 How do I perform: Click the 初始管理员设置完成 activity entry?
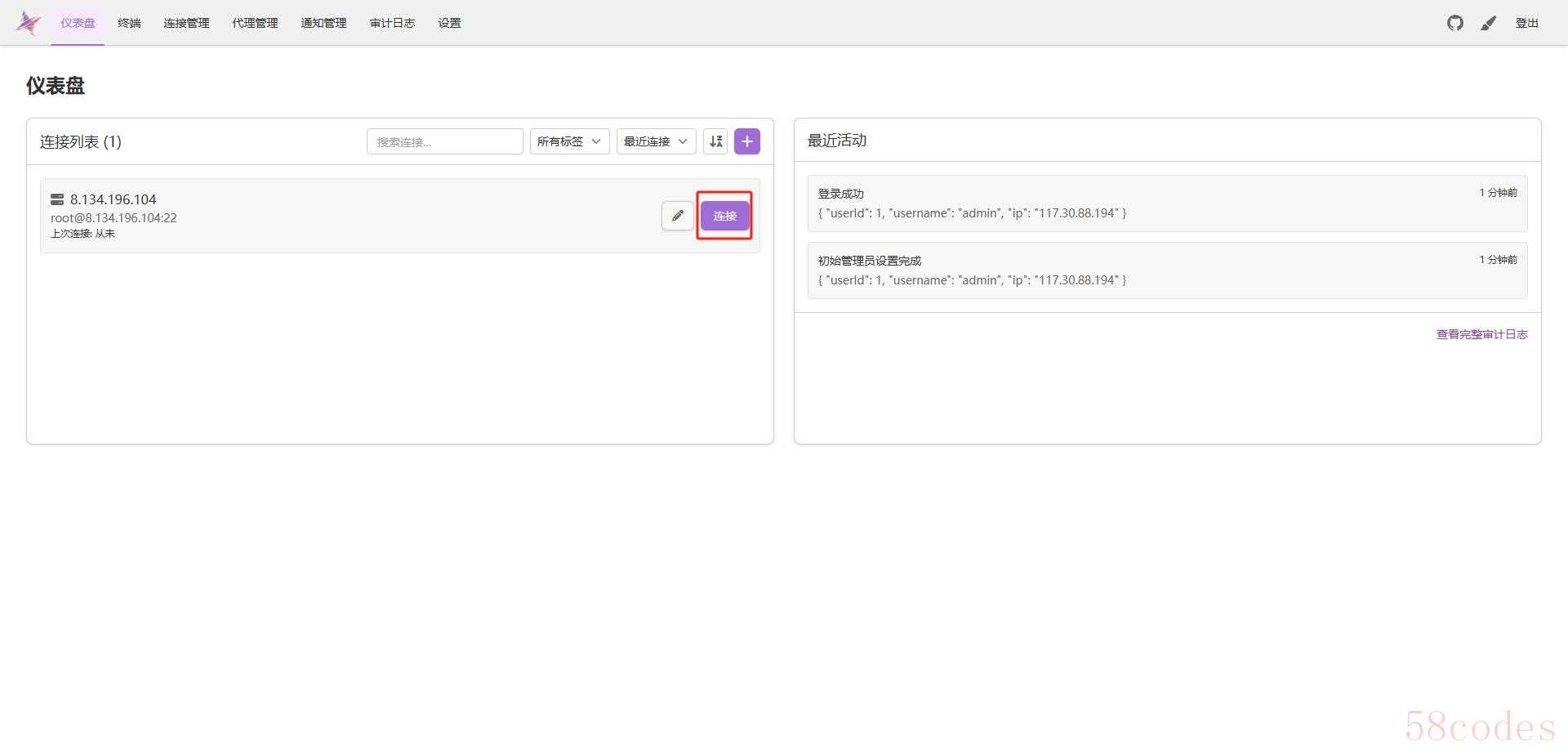pos(1168,270)
